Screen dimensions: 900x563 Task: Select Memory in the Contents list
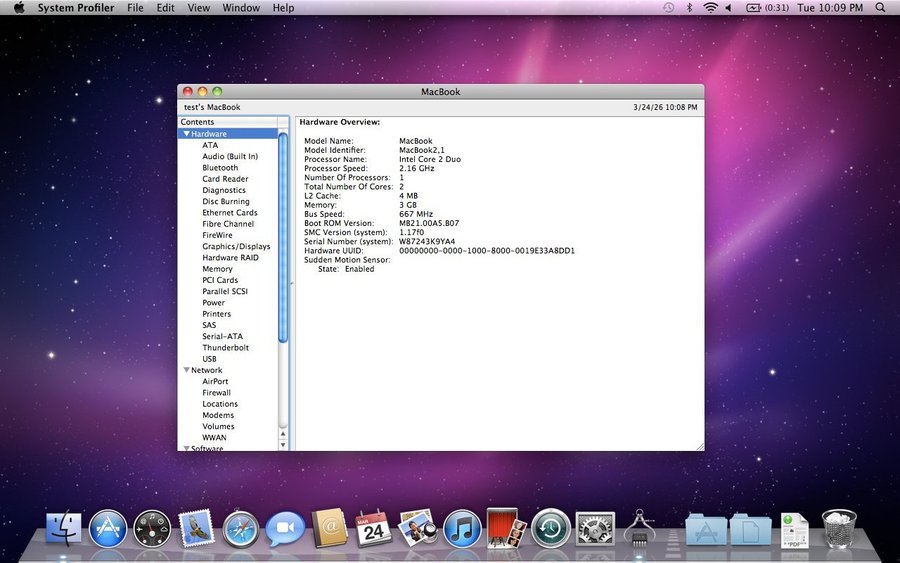click(218, 269)
